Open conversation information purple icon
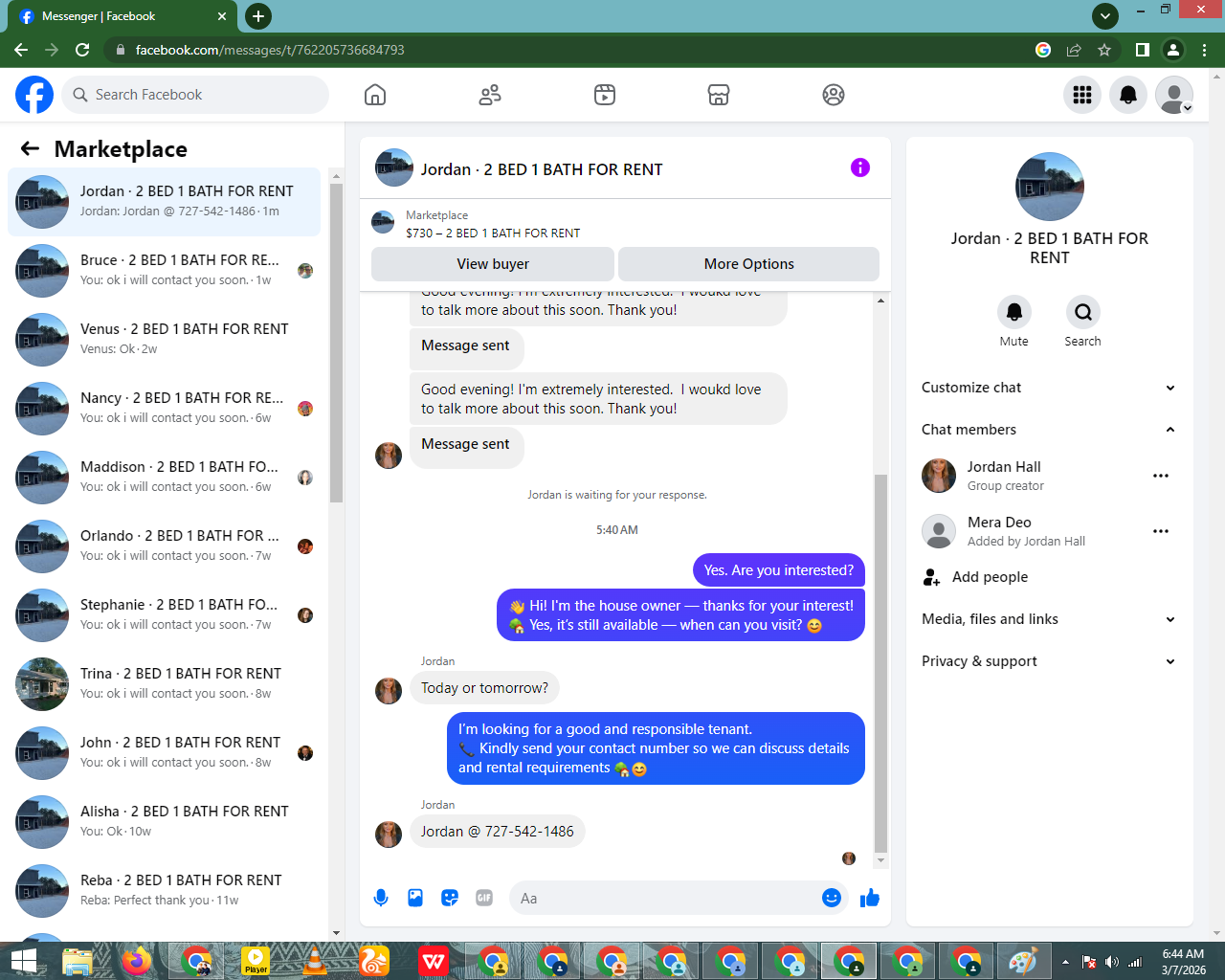The height and width of the screenshot is (980, 1225). (x=860, y=168)
